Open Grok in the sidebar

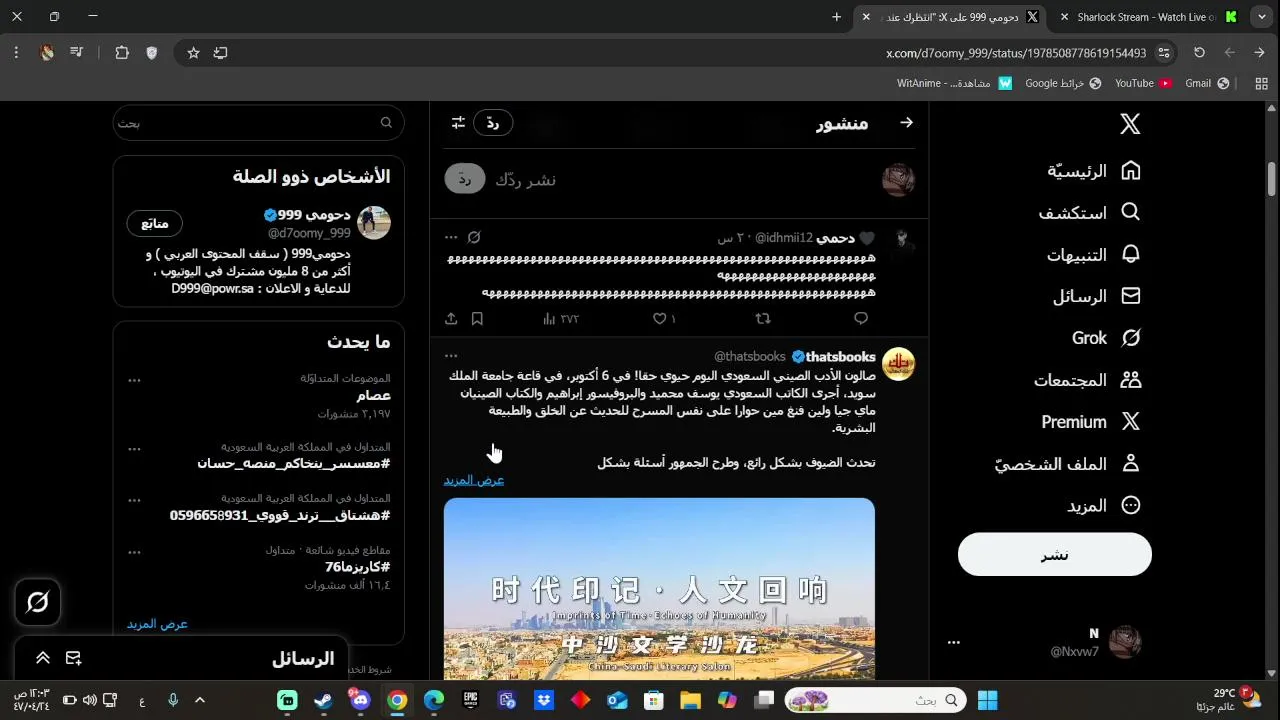click(x=1106, y=338)
